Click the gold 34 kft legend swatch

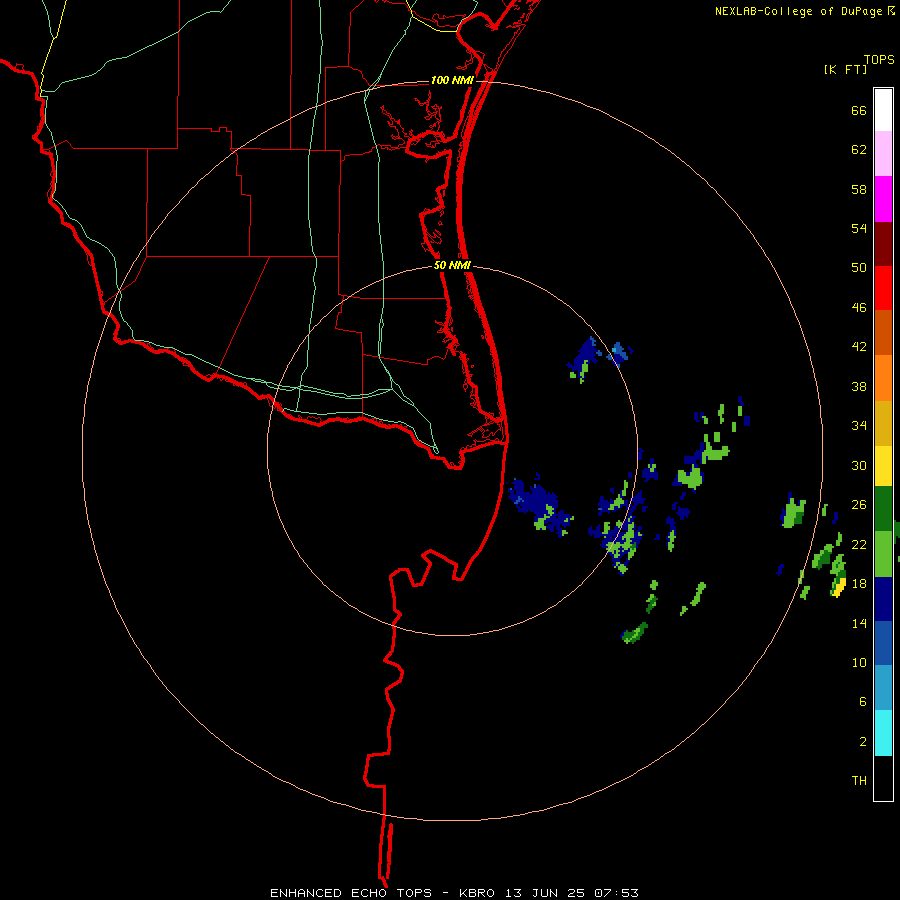[x=883, y=423]
